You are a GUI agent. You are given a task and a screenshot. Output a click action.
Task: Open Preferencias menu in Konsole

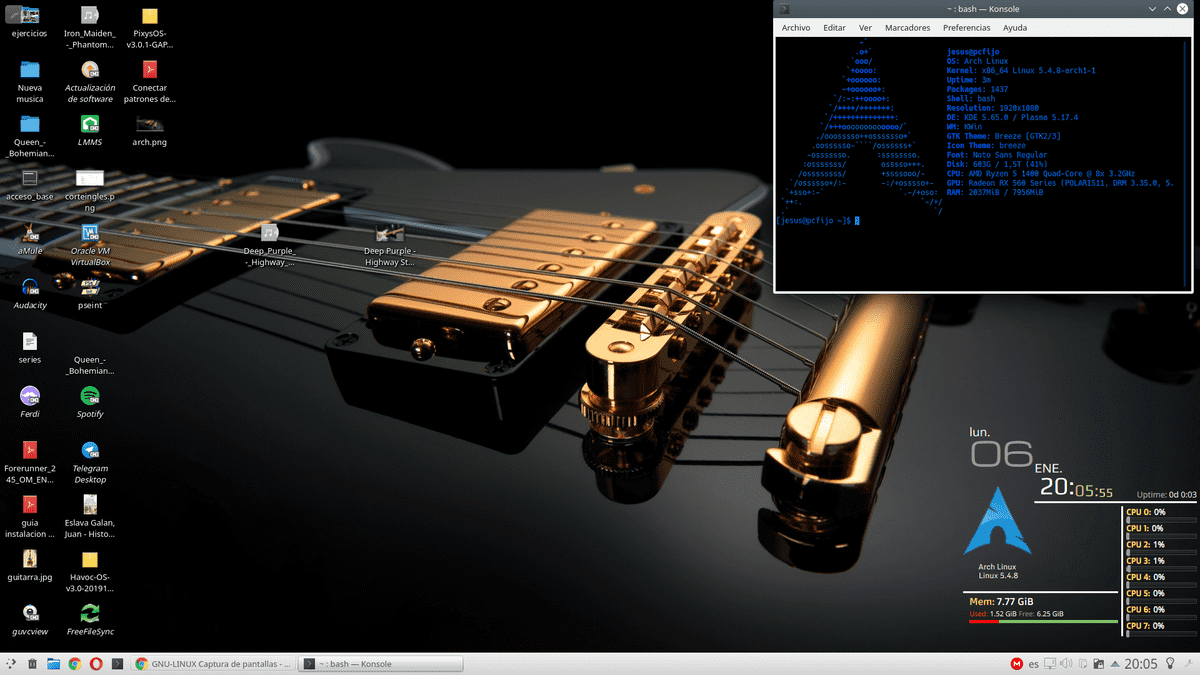[x=967, y=28]
